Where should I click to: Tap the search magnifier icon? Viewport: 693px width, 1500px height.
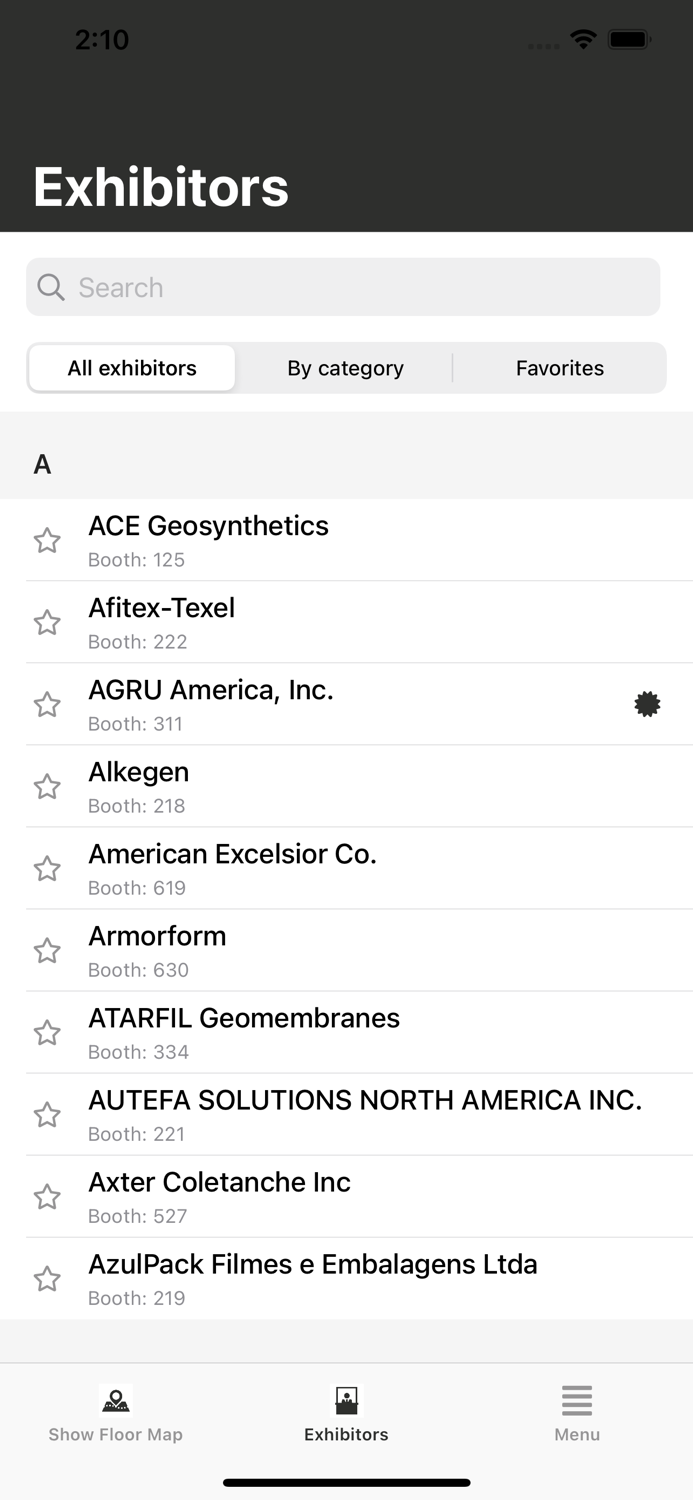[x=51, y=288]
